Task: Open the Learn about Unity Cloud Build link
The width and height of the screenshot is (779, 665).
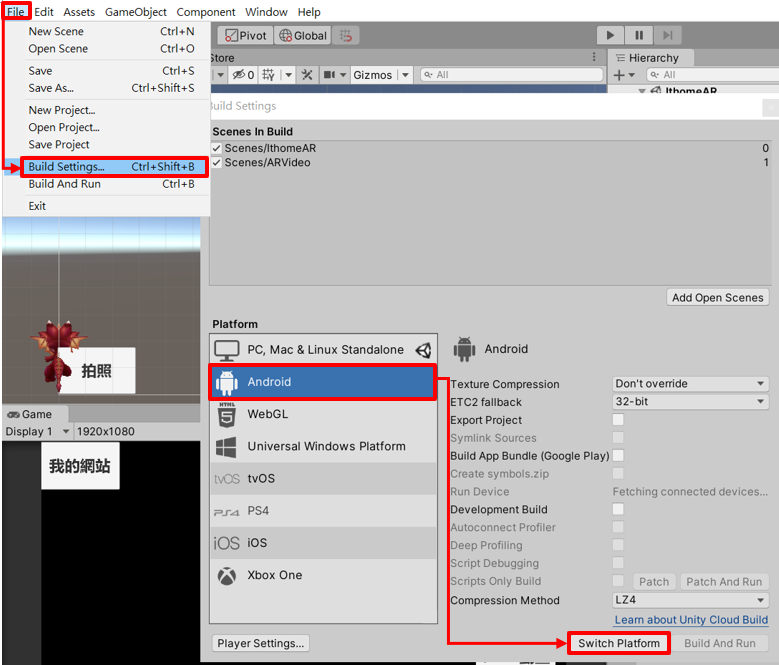Action: coord(691,620)
